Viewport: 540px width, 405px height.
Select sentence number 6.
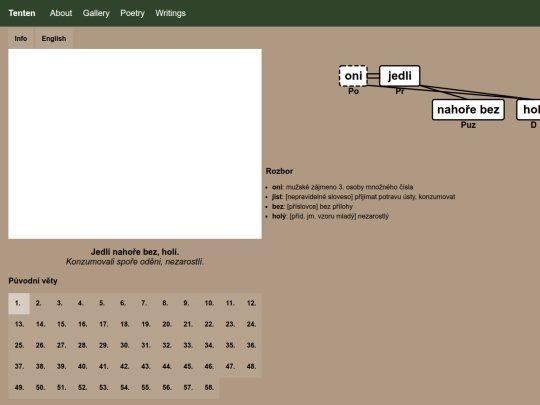click(x=124, y=303)
